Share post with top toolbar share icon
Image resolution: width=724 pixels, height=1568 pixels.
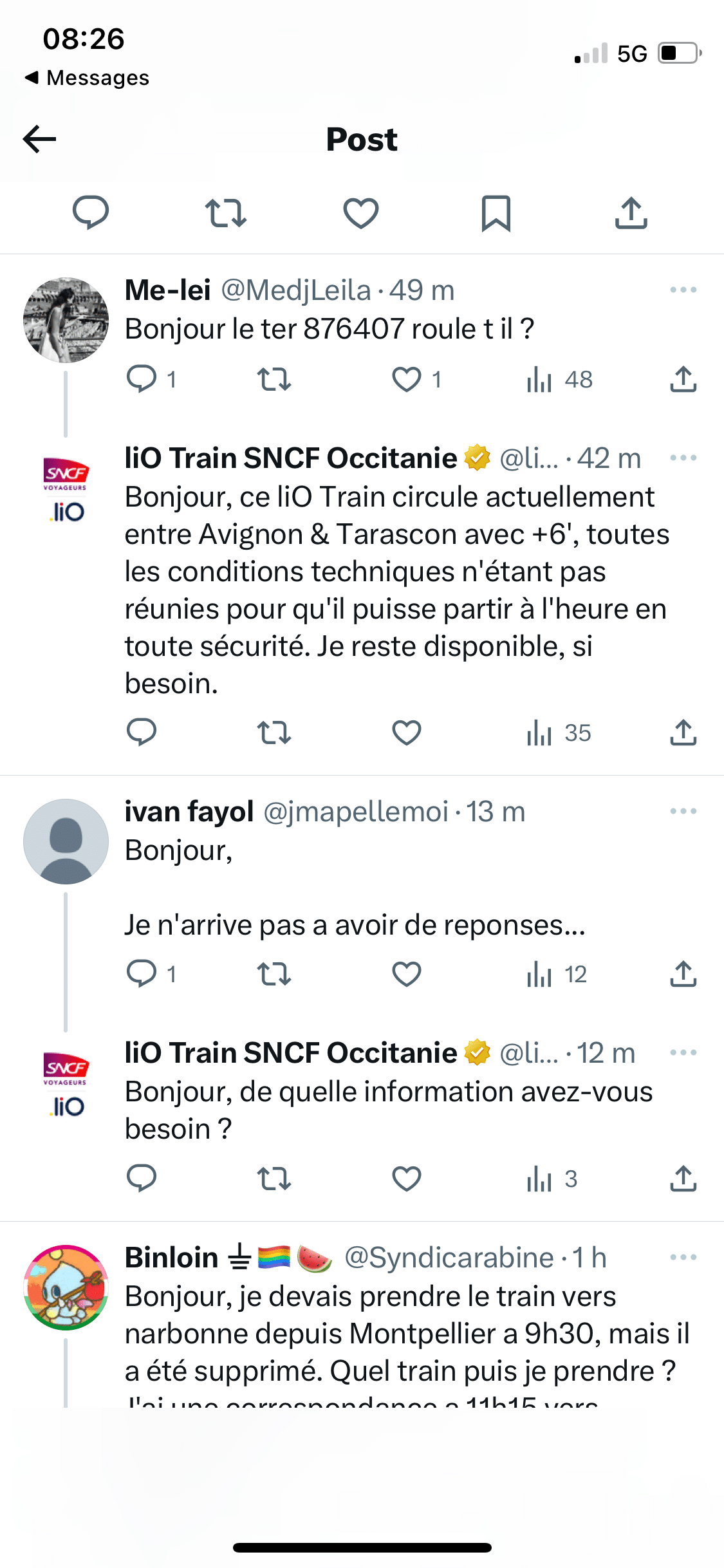pyautogui.click(x=631, y=213)
